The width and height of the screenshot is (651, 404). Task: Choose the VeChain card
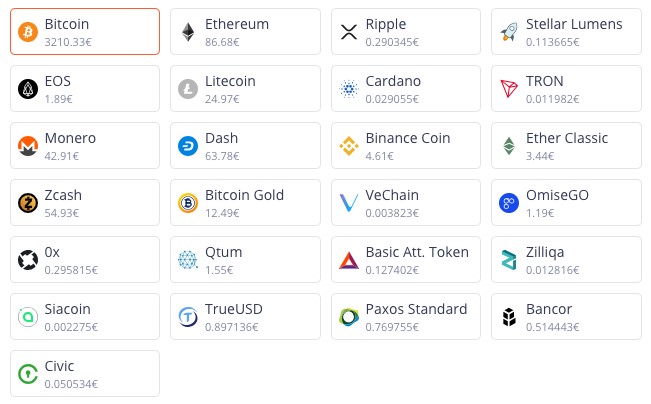(x=406, y=203)
